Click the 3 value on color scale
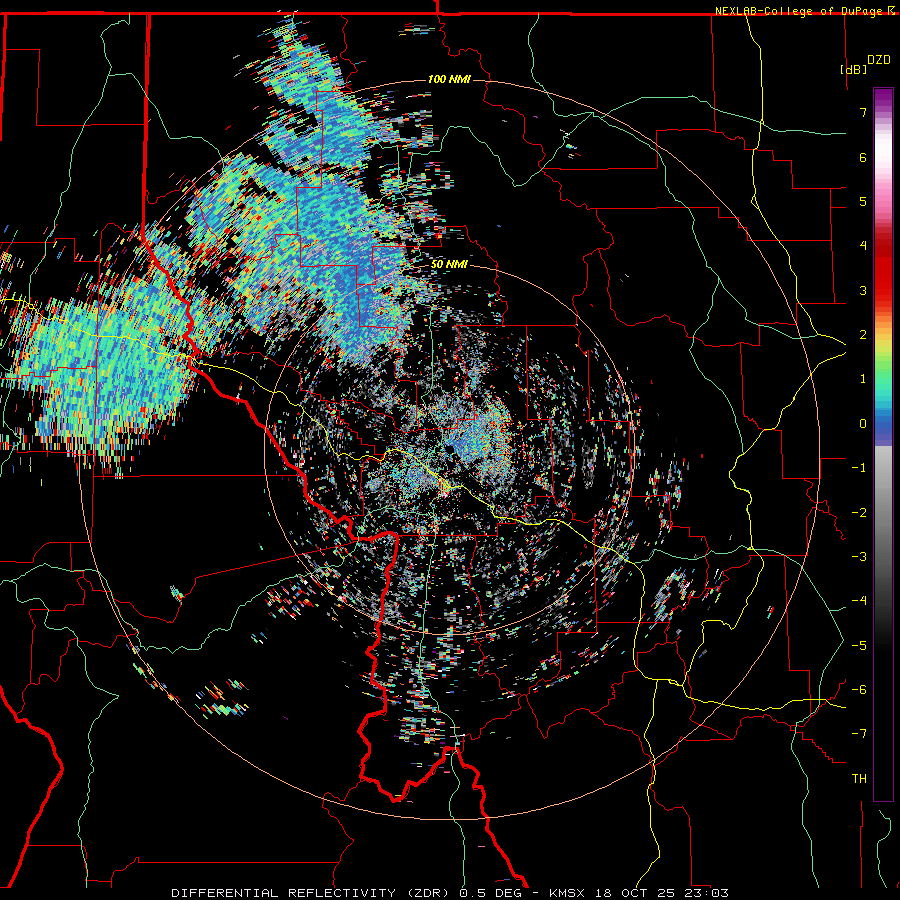Screen dimensions: 900x900 (863, 290)
